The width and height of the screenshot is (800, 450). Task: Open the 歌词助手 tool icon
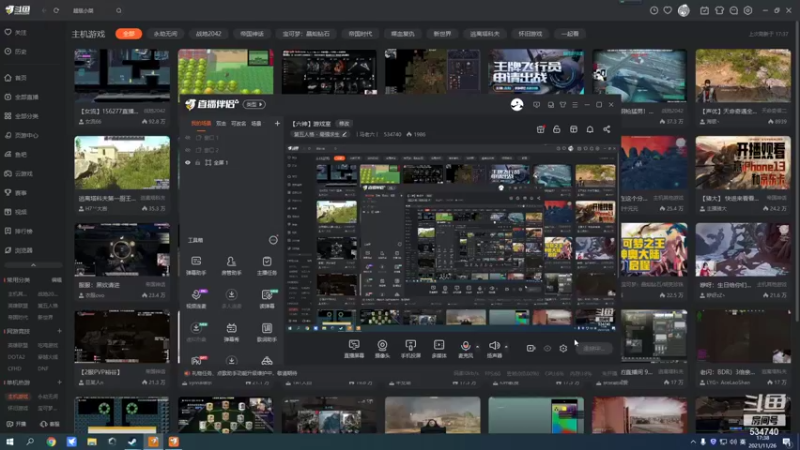pyautogui.click(x=267, y=332)
